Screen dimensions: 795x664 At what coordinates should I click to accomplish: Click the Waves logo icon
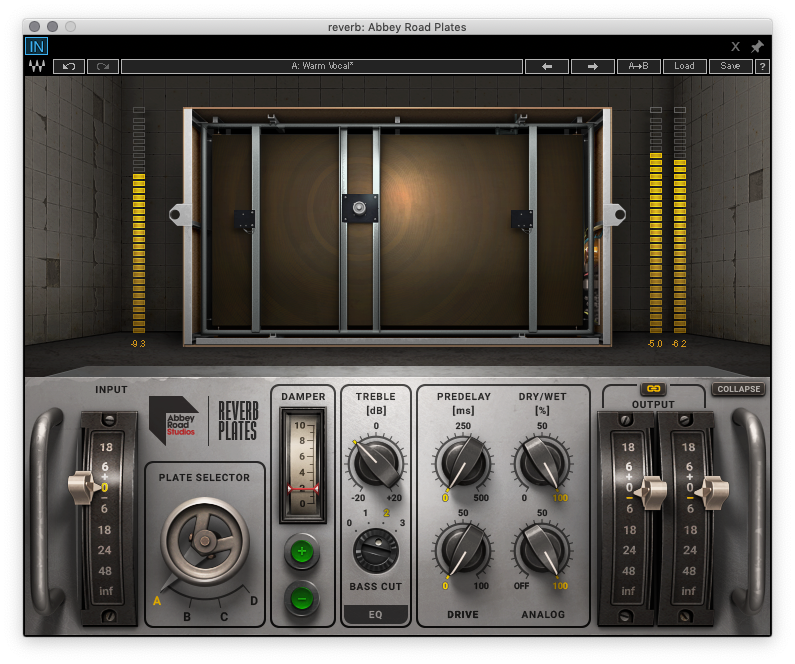pyautogui.click(x=37, y=66)
